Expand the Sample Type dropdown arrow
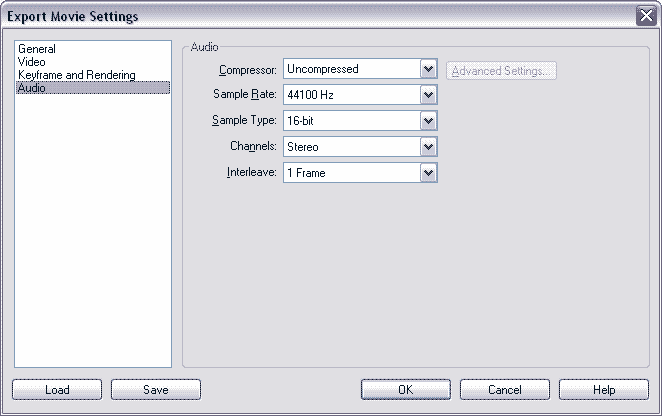Screen dimensions: 662x416 click(429, 121)
